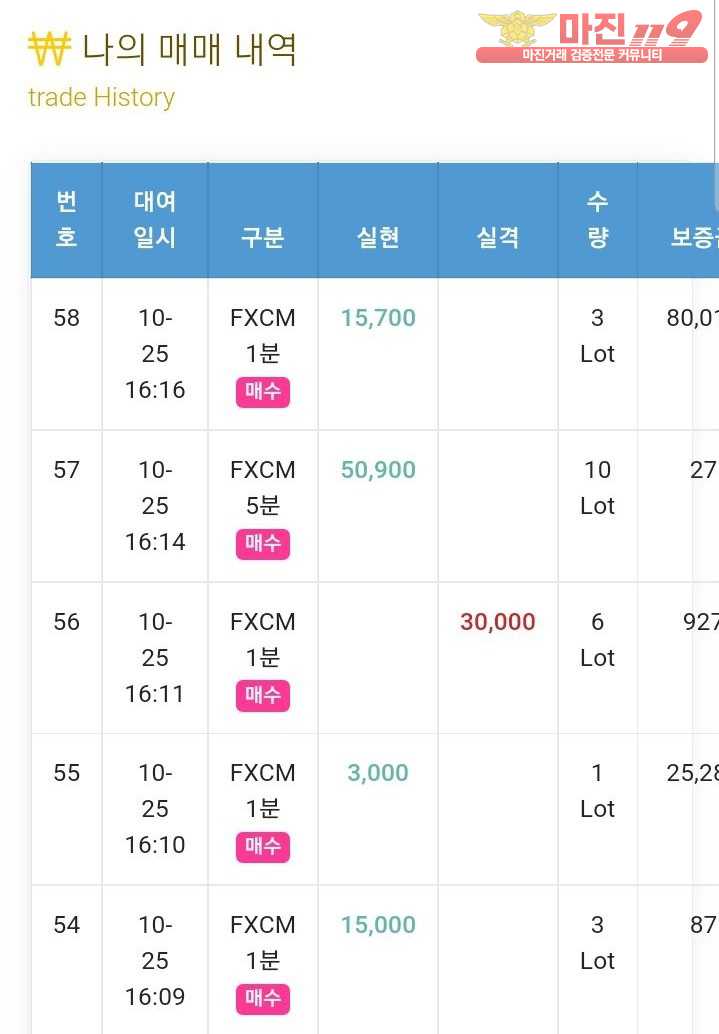Screen dimensions: 719x1034
Task: Click the 매수 badge in row 57
Action: click(263, 544)
